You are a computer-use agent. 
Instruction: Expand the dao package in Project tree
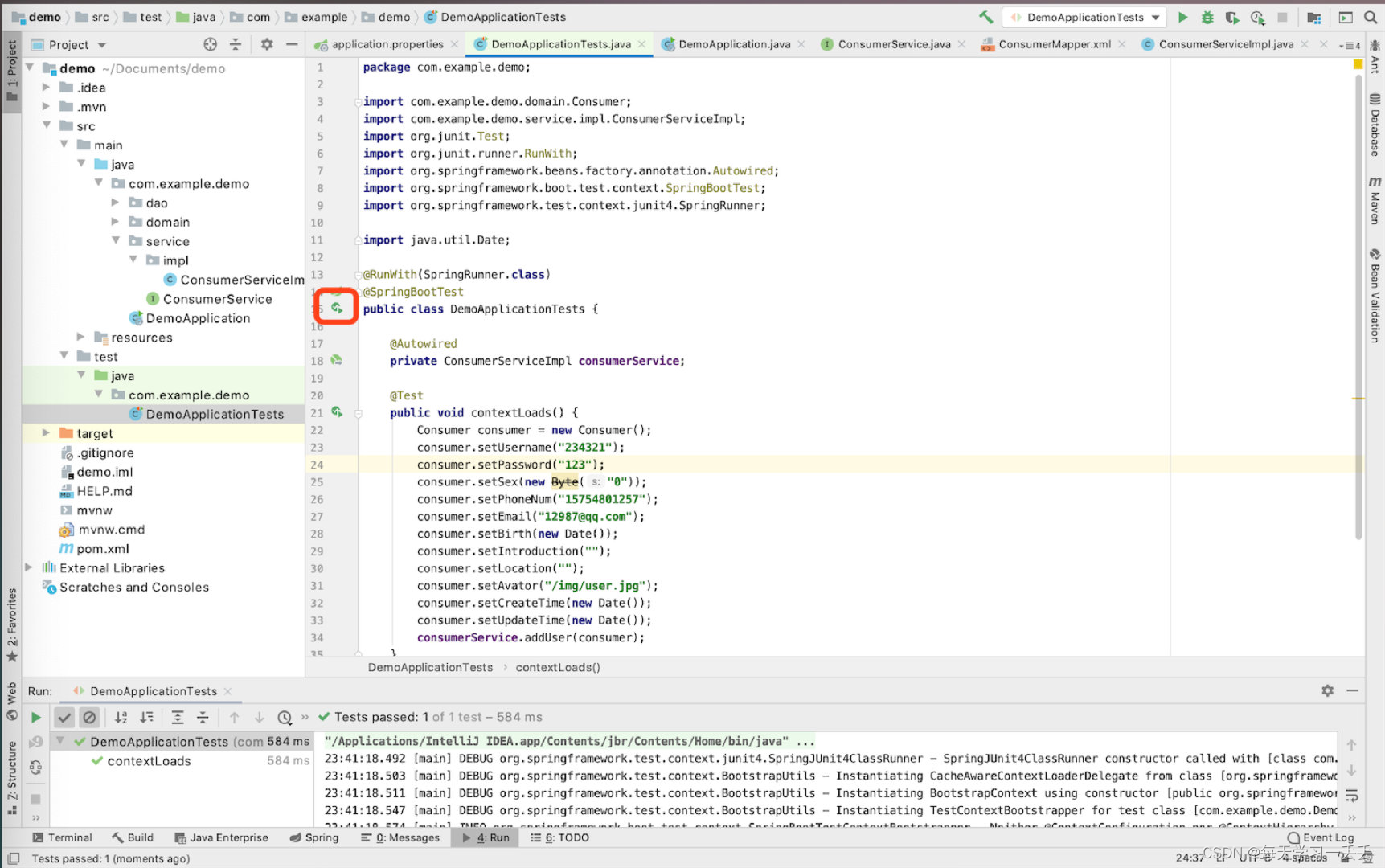117,203
